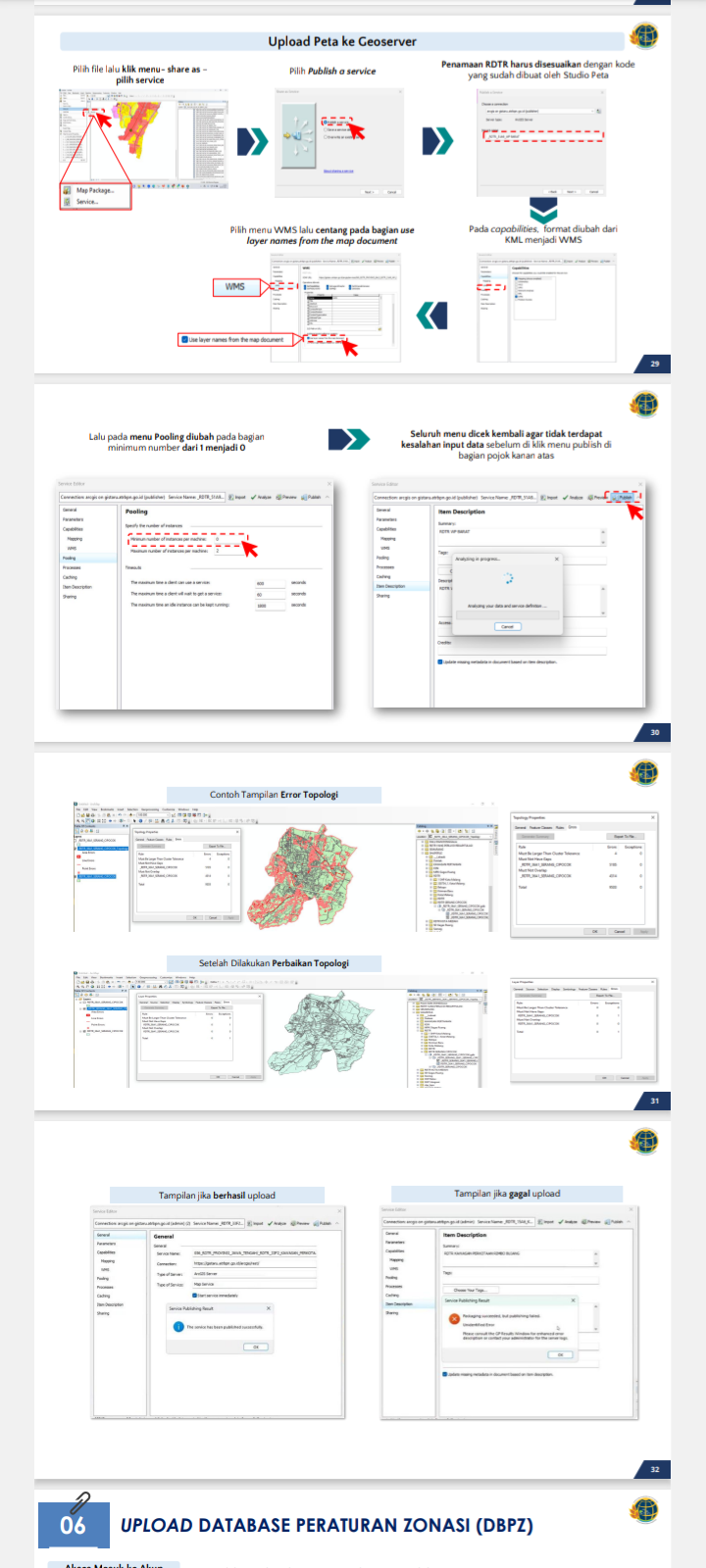
Task: Select the second radio option in the publish wizard
Action: pos(326,129)
